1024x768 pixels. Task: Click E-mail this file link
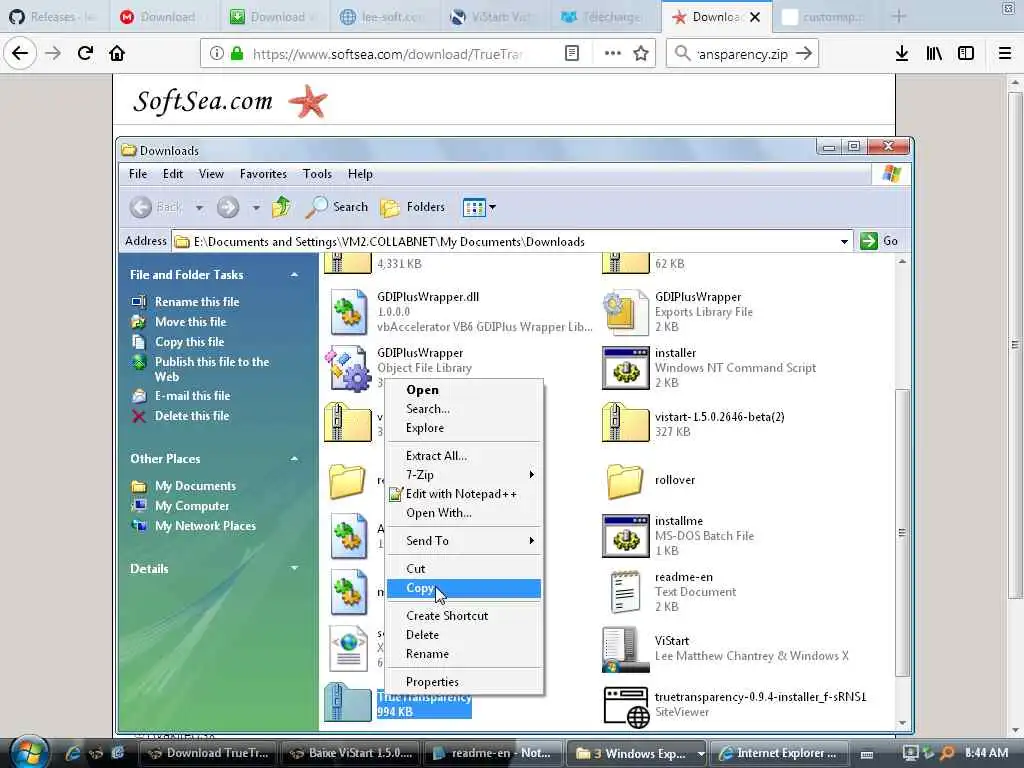pos(192,396)
